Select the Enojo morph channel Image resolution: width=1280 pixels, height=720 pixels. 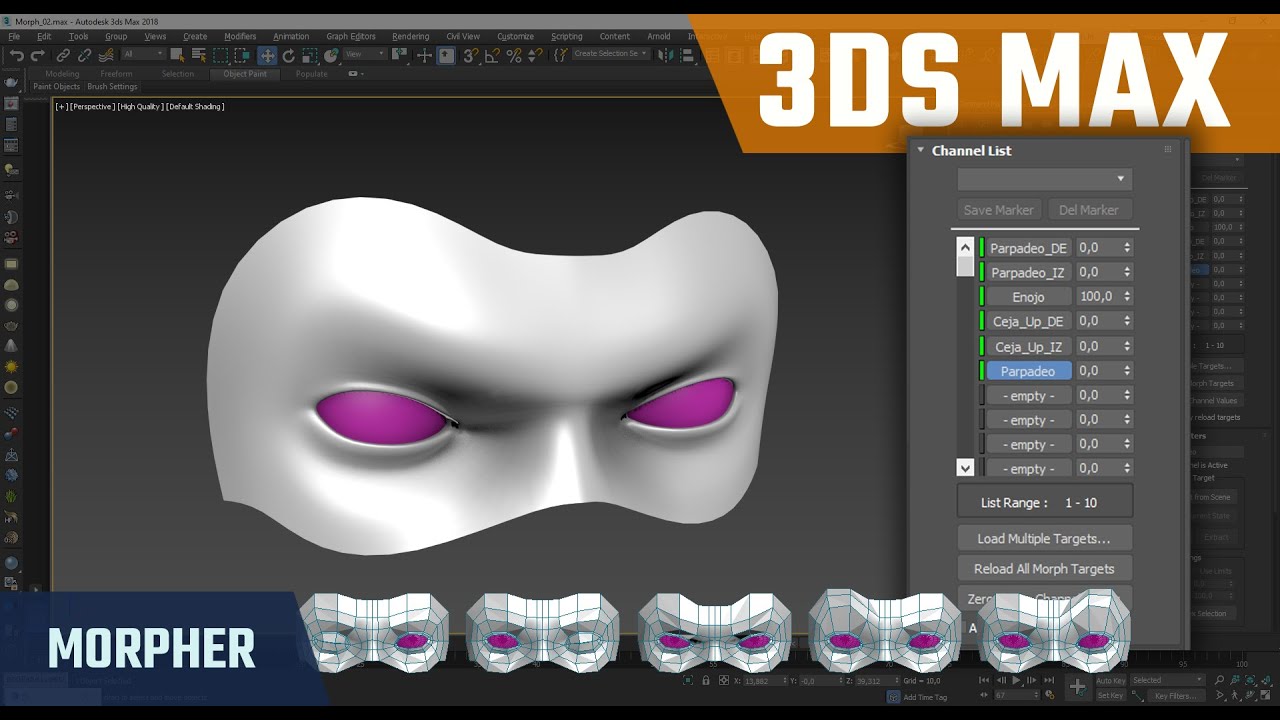coord(1029,297)
